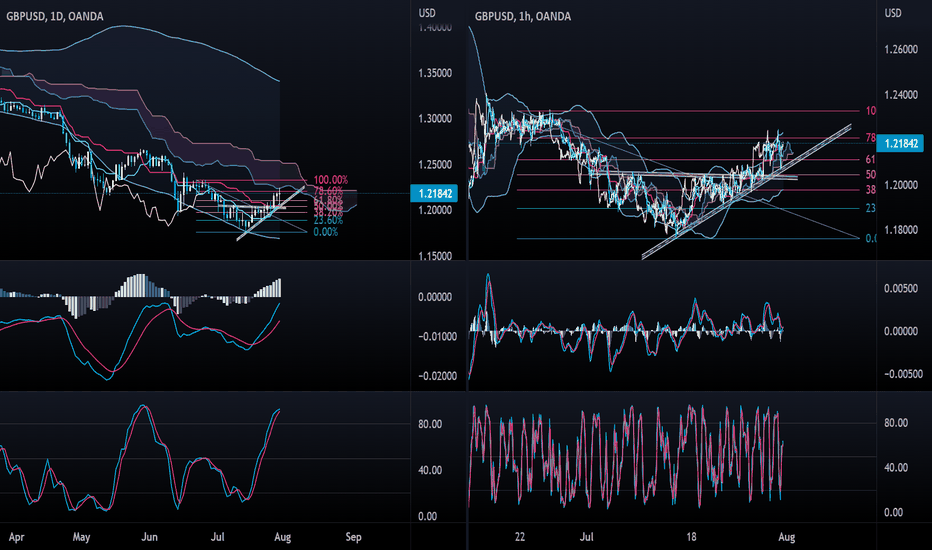This screenshot has width=932, height=550.
Task: Select the 78.60% Fibonacci label on daily chart
Action: coord(328,191)
